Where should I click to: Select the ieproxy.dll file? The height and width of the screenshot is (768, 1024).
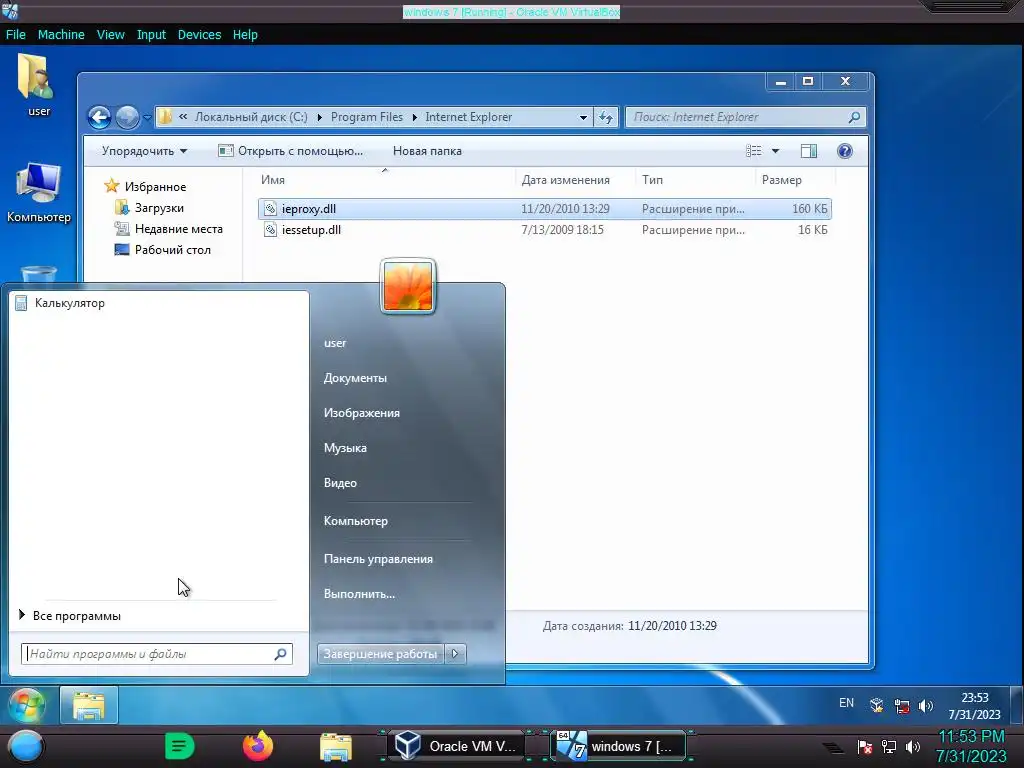point(545,209)
